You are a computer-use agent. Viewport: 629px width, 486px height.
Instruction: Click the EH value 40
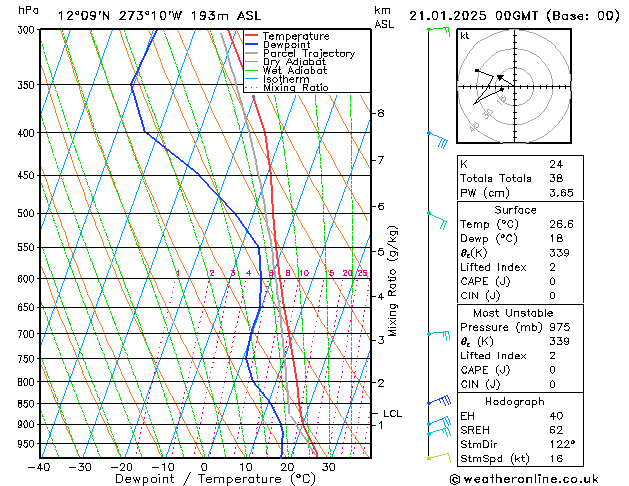(556, 416)
